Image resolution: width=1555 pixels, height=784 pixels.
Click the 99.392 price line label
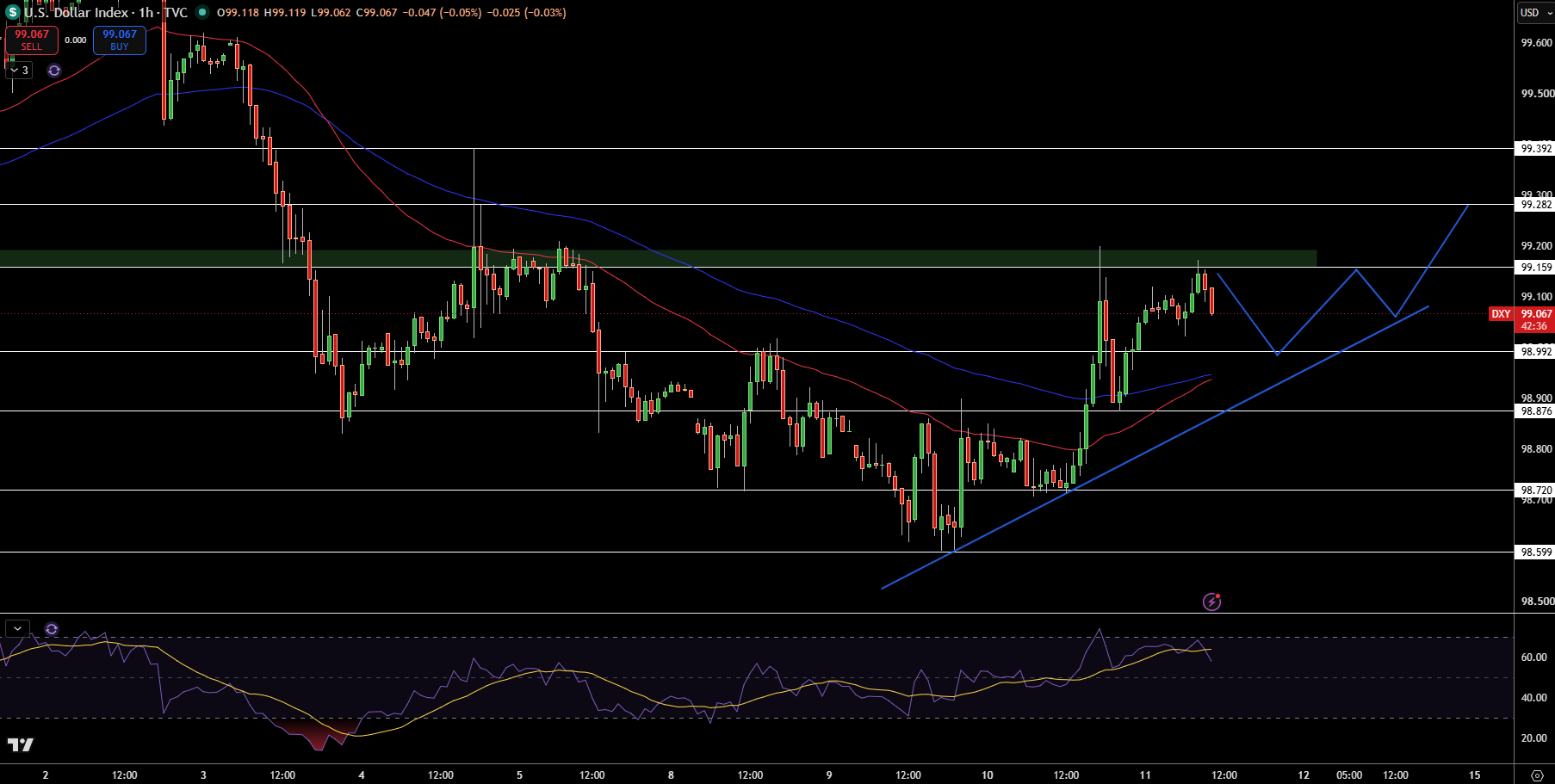1535,149
